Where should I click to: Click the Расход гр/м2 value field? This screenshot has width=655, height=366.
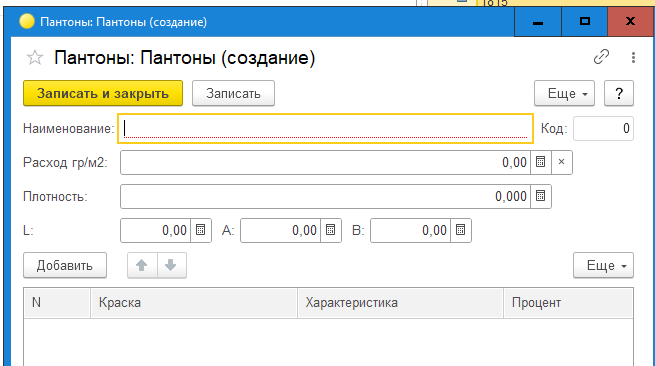325,162
